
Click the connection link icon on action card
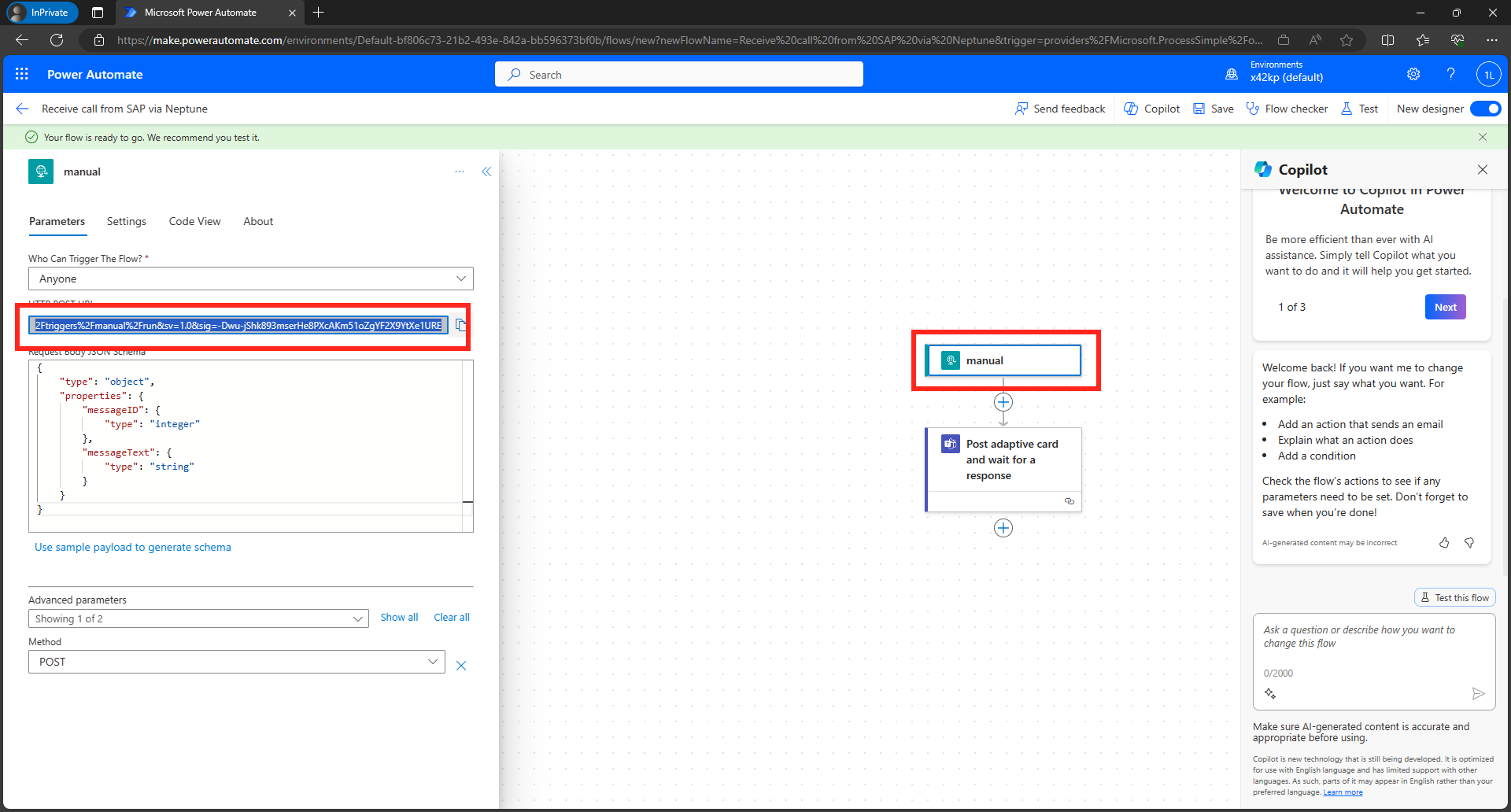click(1070, 501)
